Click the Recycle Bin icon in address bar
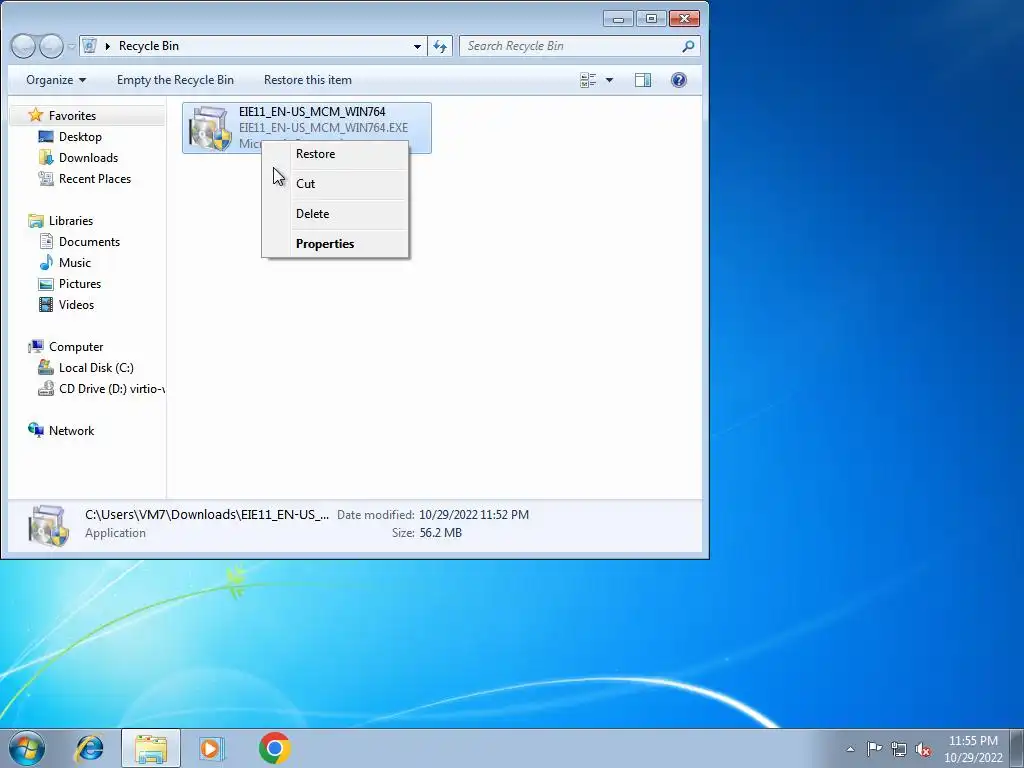Image resolution: width=1024 pixels, height=768 pixels. (90, 46)
